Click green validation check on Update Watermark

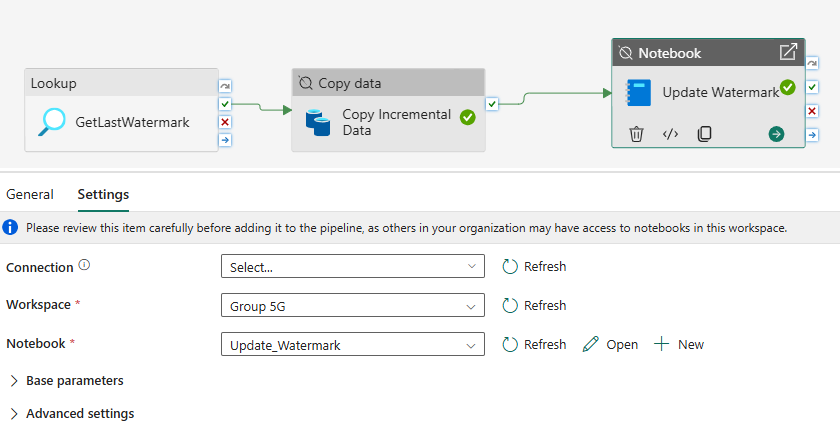788,87
